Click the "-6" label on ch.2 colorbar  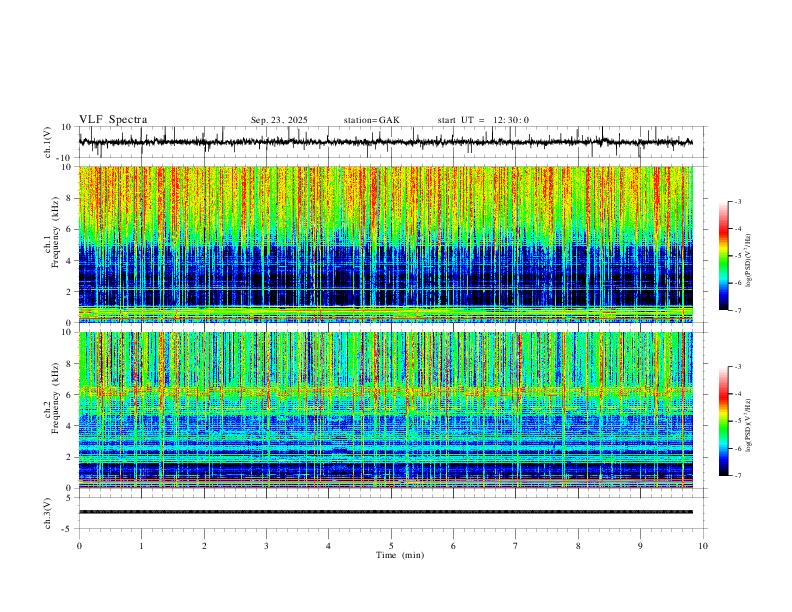pyautogui.click(x=737, y=448)
